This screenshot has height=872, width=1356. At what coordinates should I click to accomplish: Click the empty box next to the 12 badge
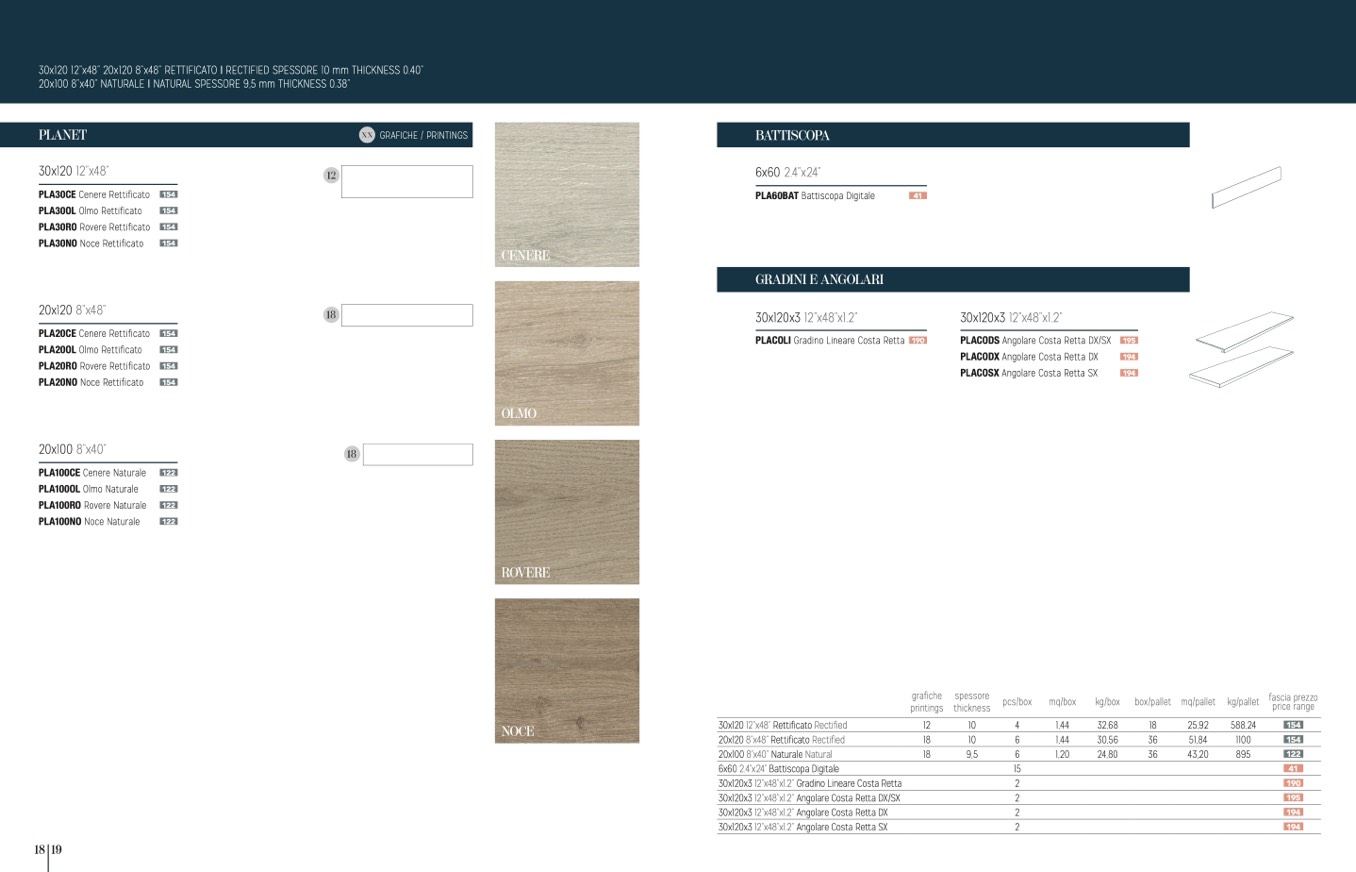(407, 182)
